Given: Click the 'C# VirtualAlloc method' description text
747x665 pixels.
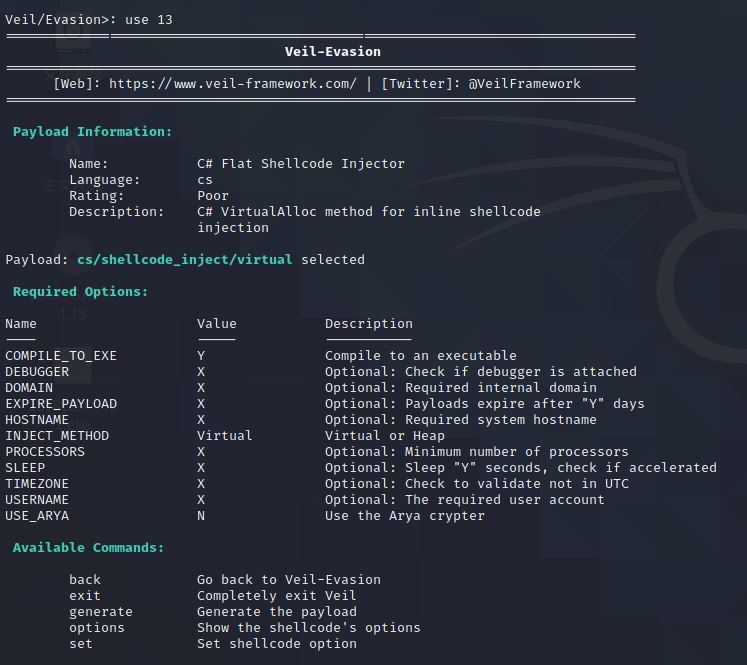Looking at the screenshot, I should coord(369,220).
